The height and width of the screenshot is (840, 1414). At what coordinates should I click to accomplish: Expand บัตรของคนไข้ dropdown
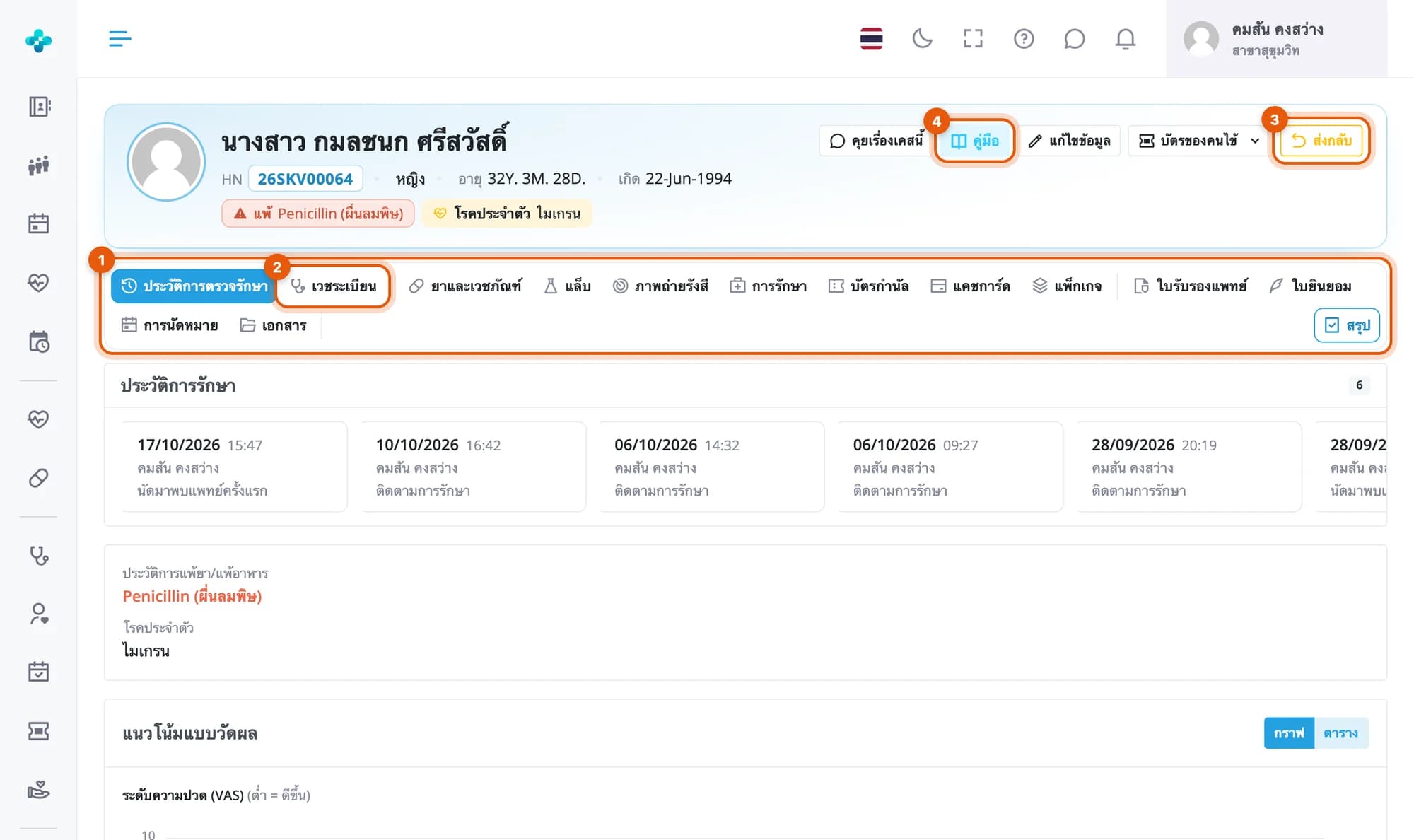click(x=1199, y=141)
